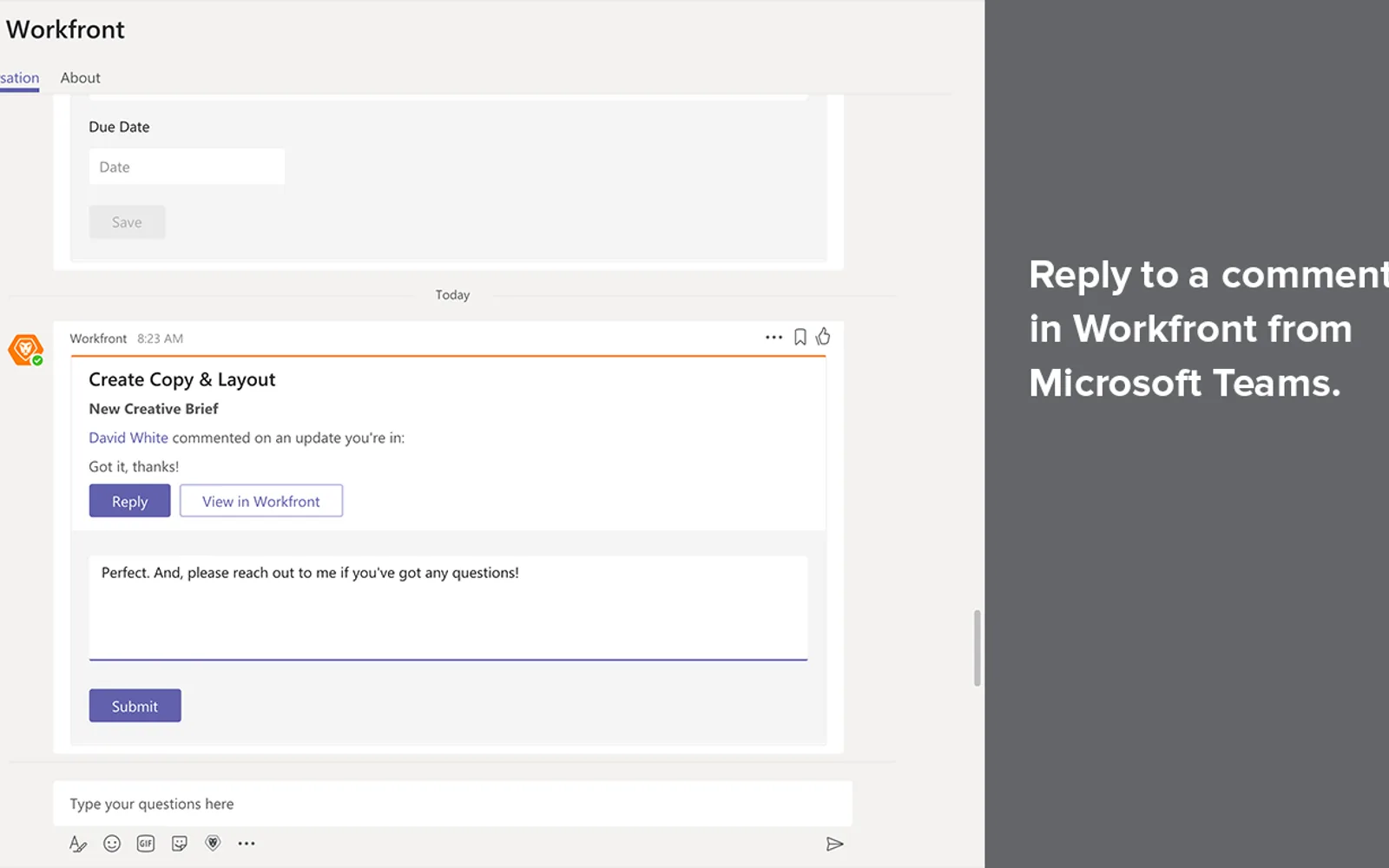Click the Workfront sender name above message
Screen dimensions: 1389x868
pos(98,339)
